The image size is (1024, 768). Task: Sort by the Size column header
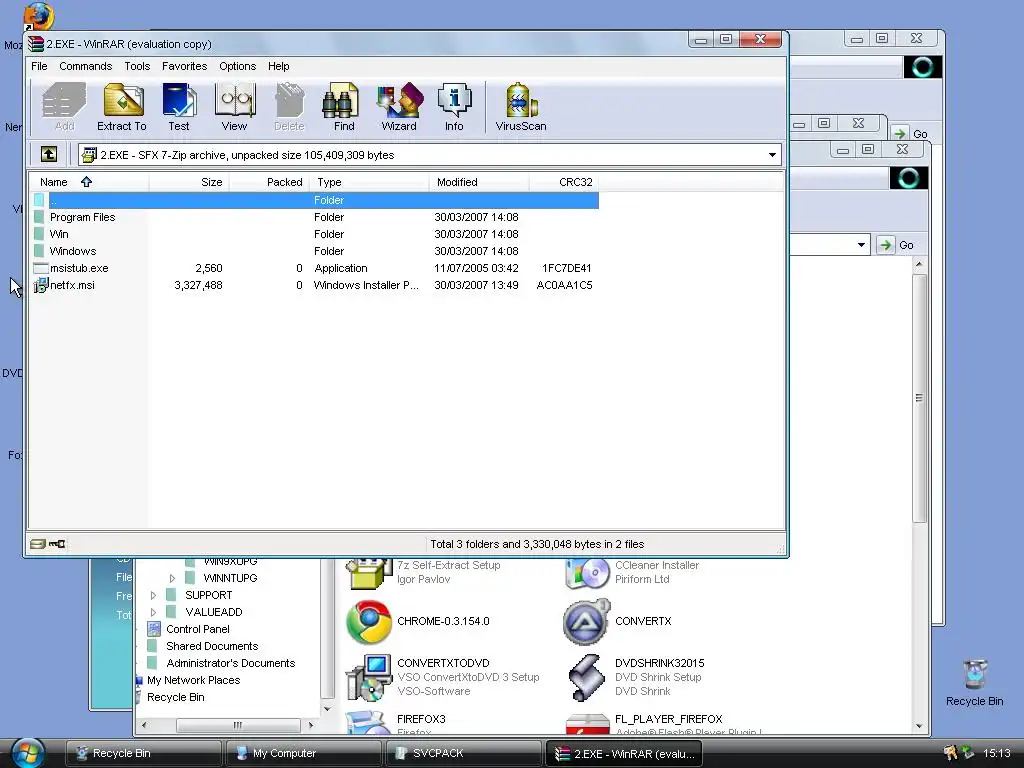189,182
